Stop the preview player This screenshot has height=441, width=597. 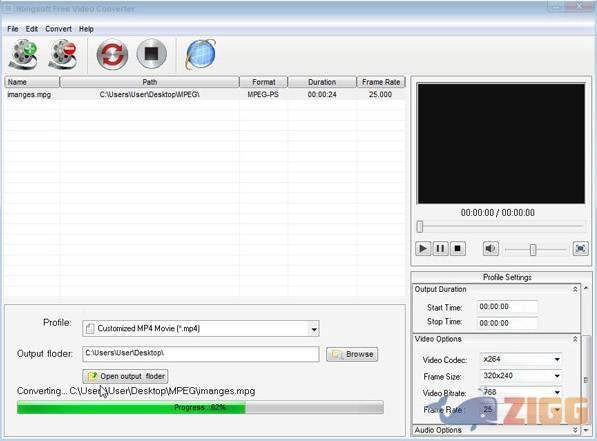tap(458, 249)
